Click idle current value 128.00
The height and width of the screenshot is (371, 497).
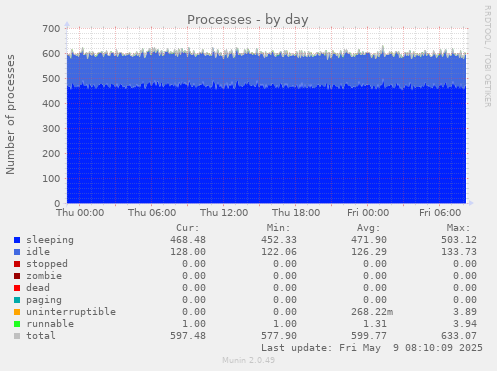click(188, 252)
